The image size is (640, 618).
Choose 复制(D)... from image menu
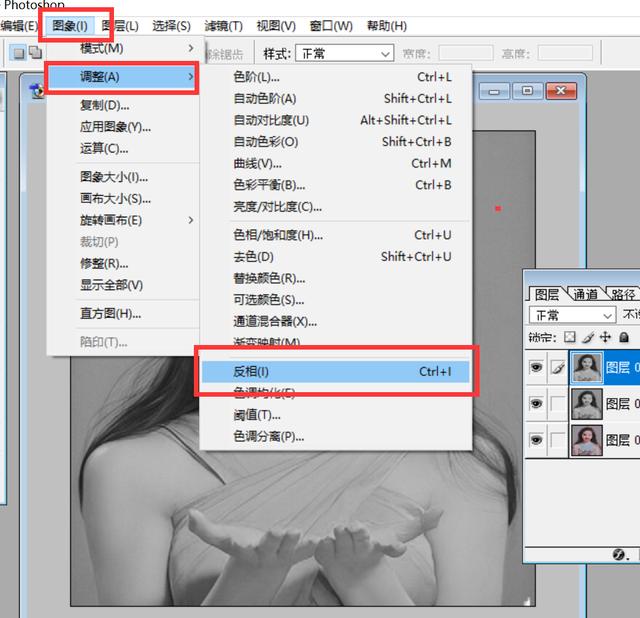pyautogui.click(x=122, y=106)
